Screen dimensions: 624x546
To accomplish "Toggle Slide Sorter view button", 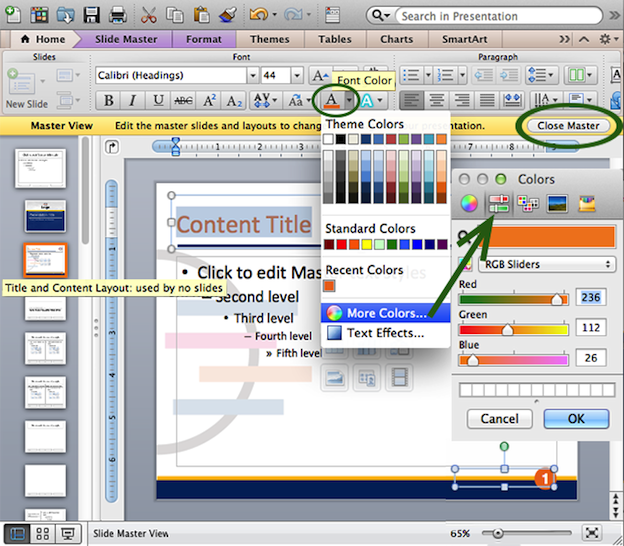I will [43, 534].
